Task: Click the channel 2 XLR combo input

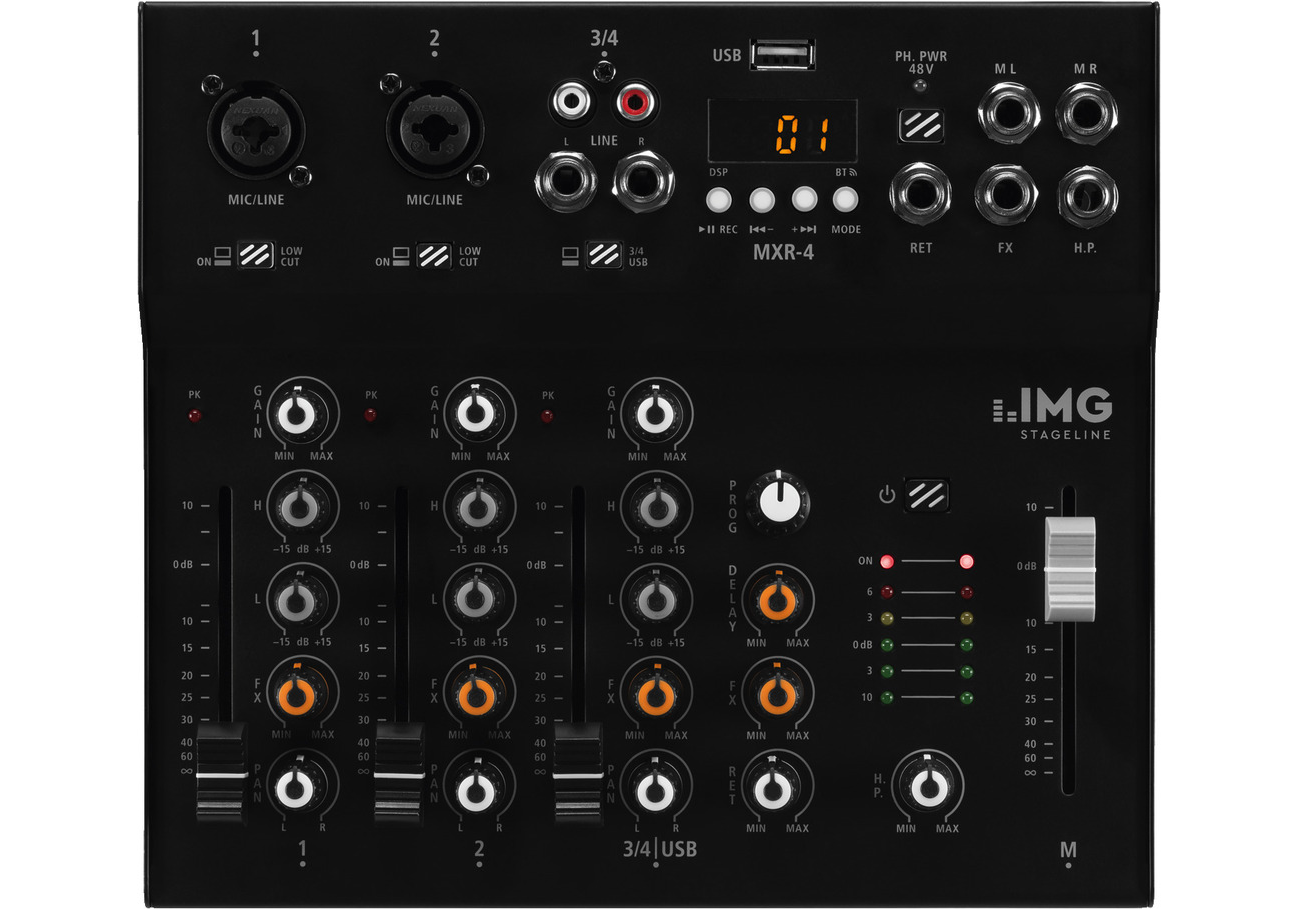Action: [x=434, y=129]
